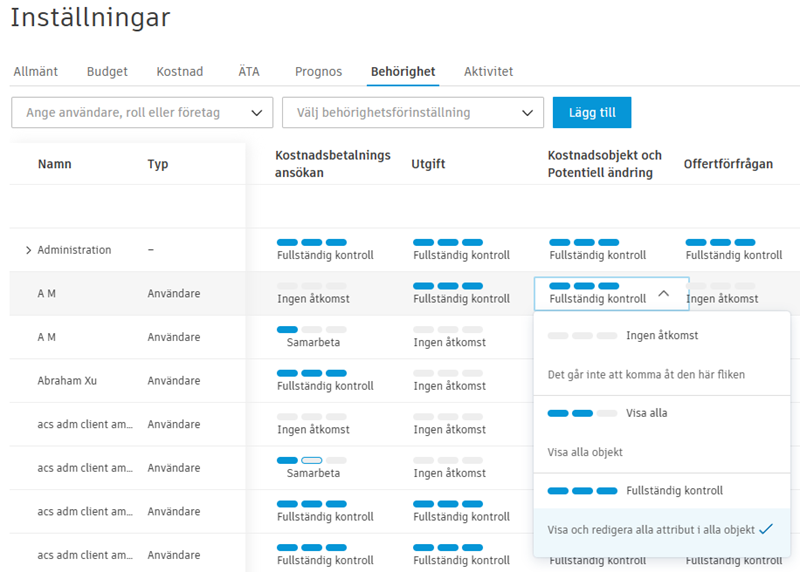This screenshot has width=800, height=572.
Task: Select the Behörighet tab
Action: point(403,71)
